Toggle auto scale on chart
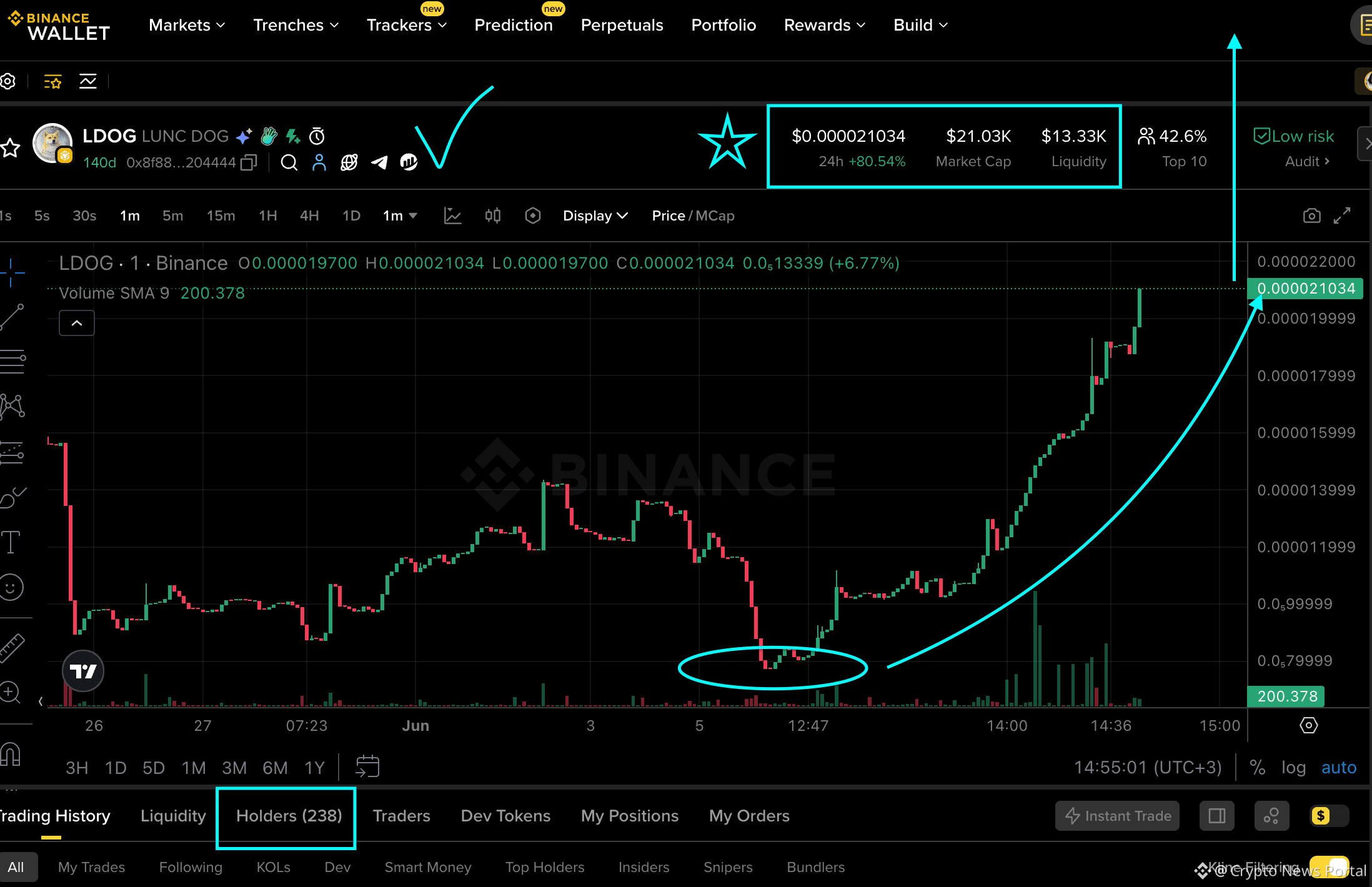1372x887 pixels. (1339, 767)
